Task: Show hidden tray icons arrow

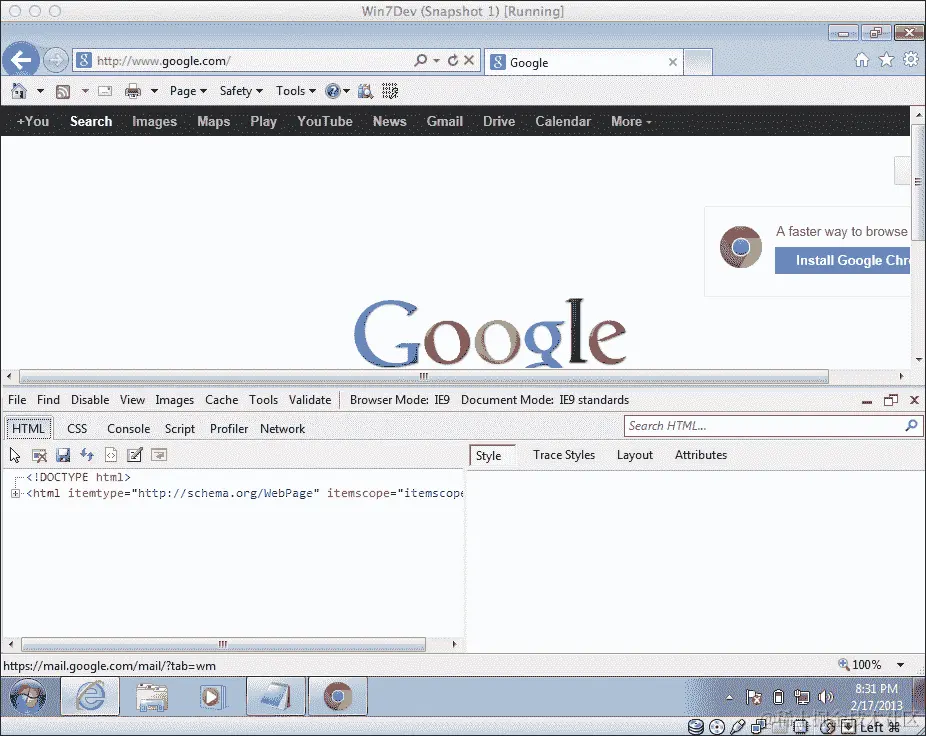Action: pyautogui.click(x=730, y=698)
